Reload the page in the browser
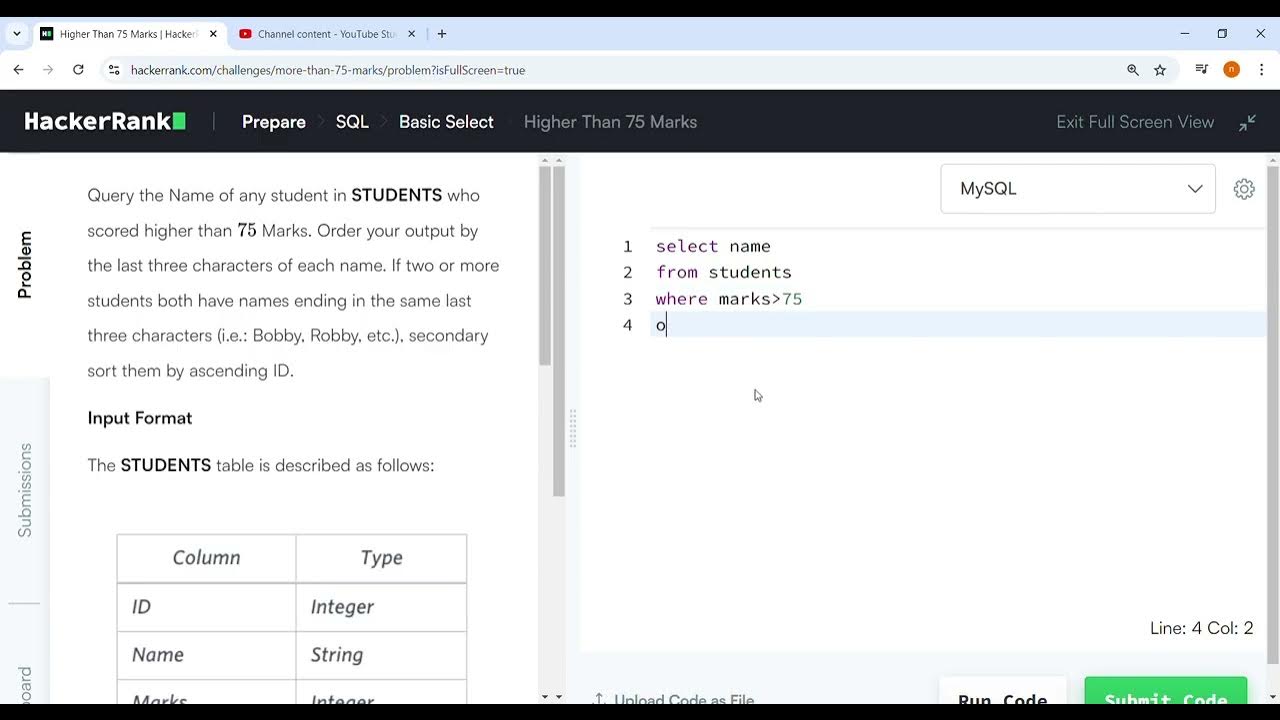The image size is (1280, 720). click(78, 70)
